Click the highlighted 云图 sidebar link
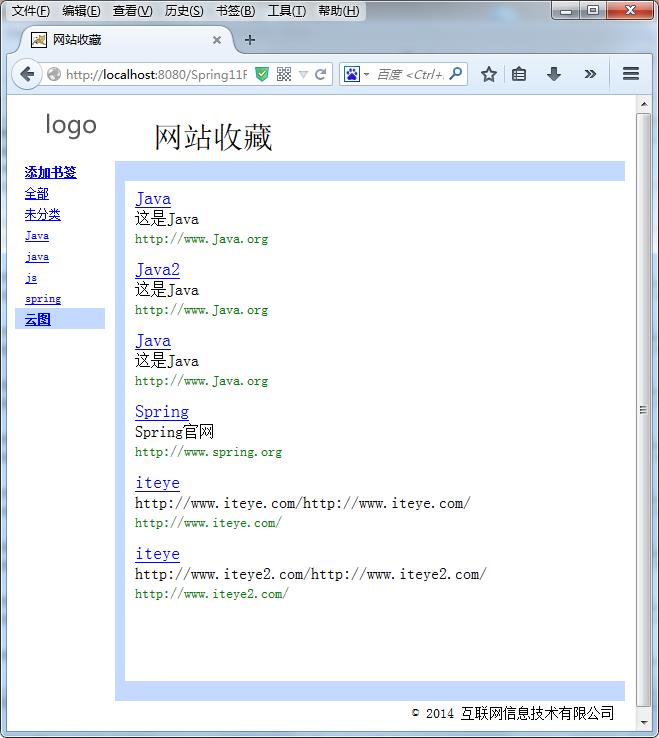The image size is (659, 738). pyautogui.click(x=38, y=319)
